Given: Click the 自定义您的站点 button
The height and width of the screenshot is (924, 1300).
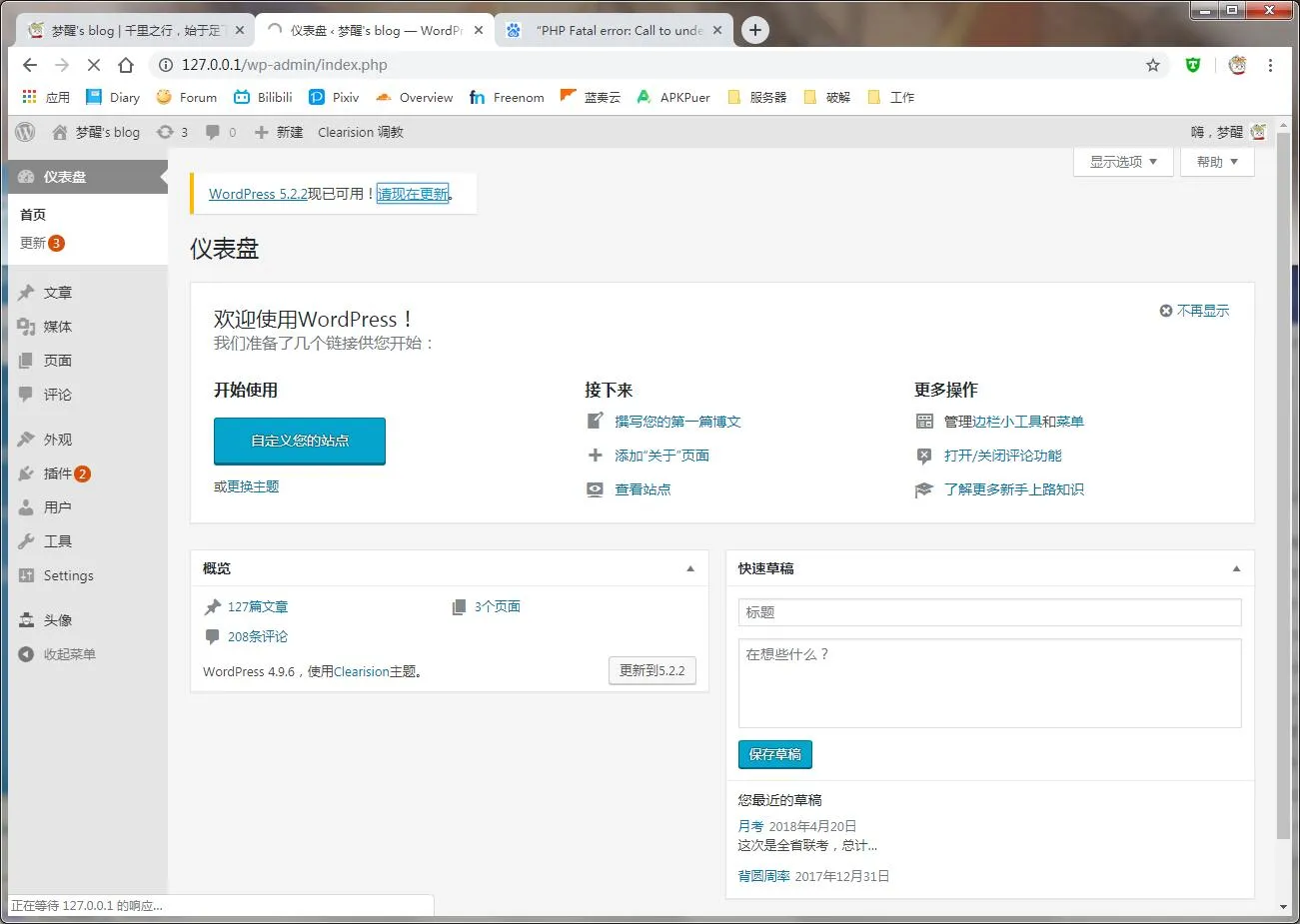Looking at the screenshot, I should tap(299, 441).
